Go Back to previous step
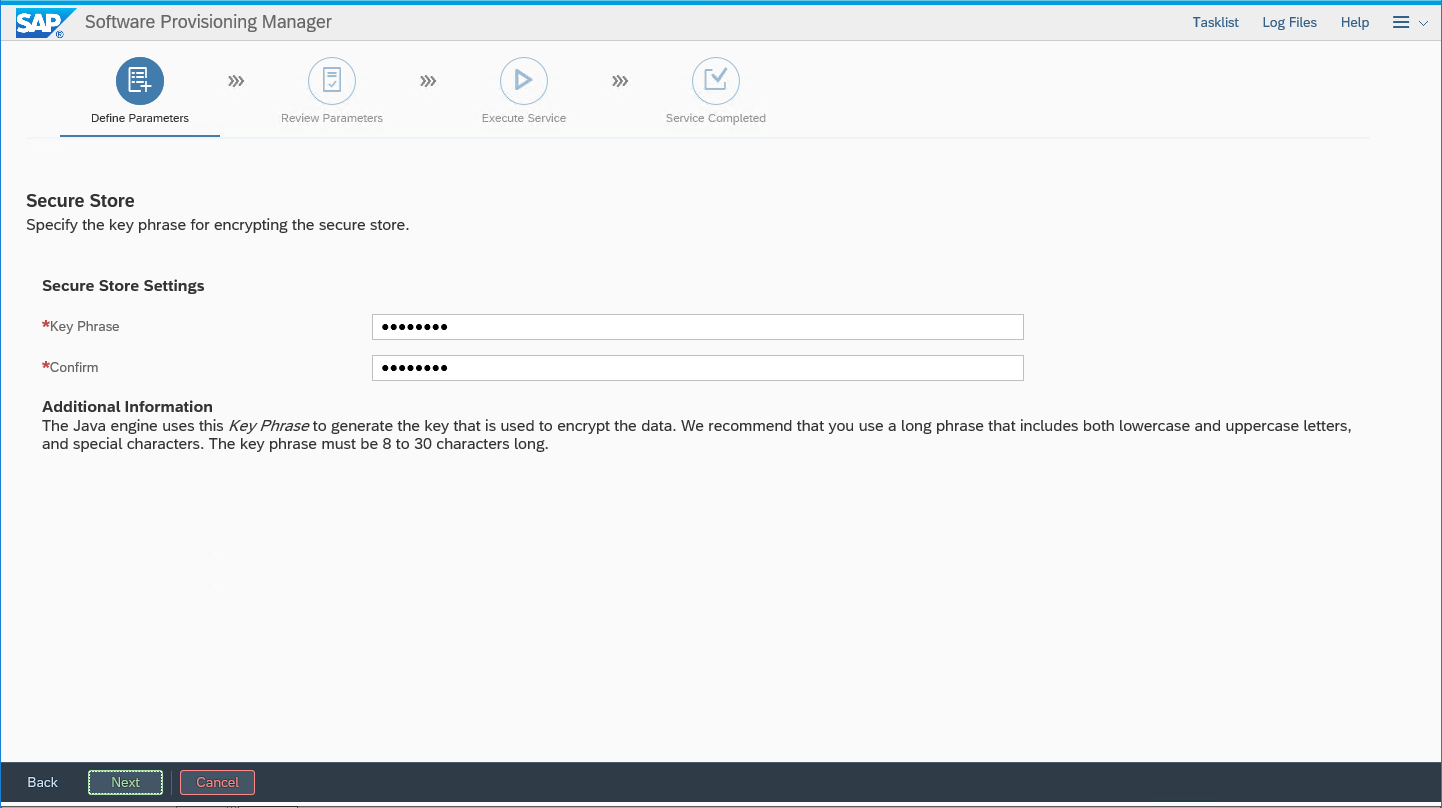The image size is (1442, 808). (x=43, y=782)
